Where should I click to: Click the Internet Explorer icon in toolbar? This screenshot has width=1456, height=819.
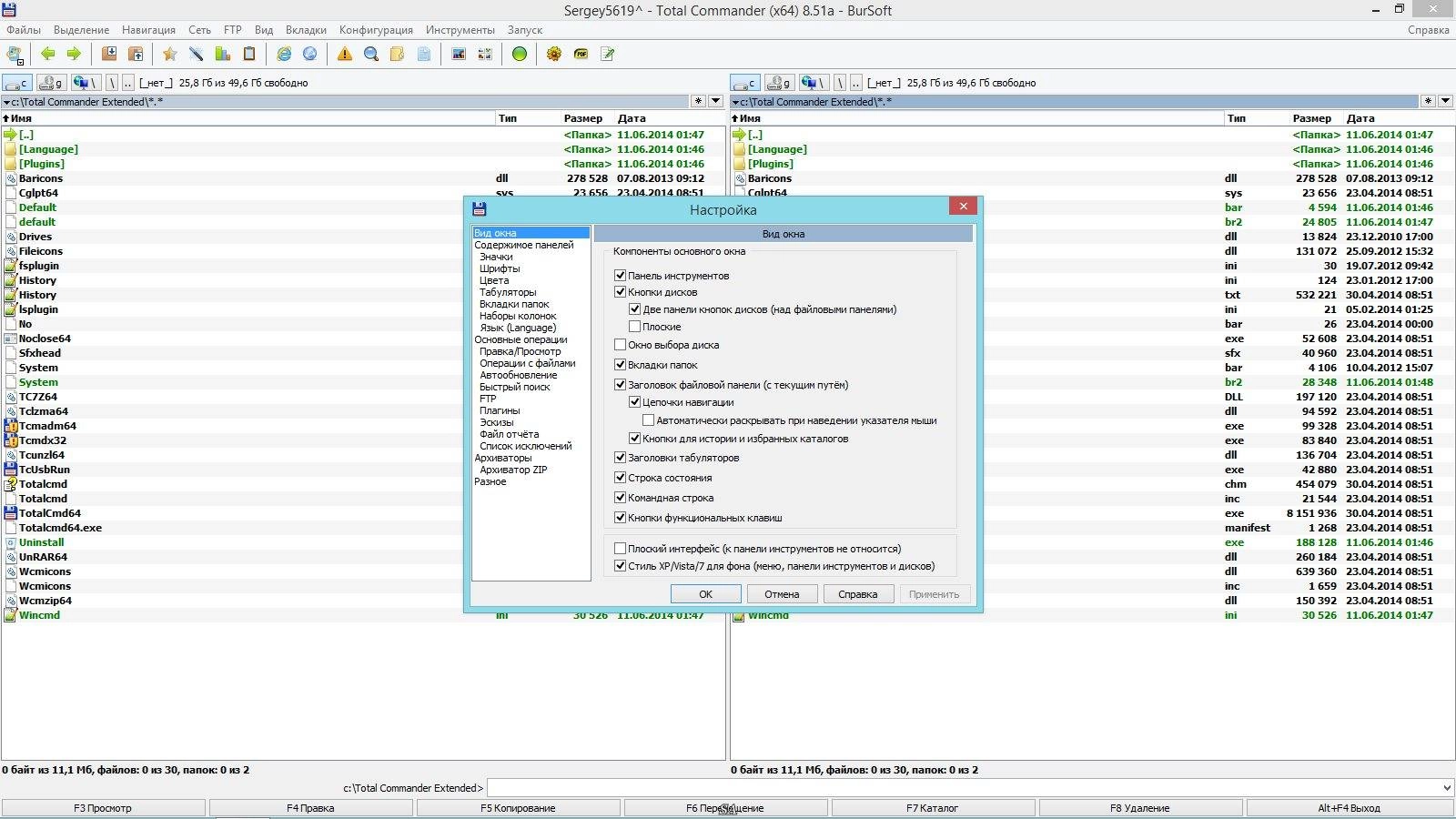pos(284,54)
